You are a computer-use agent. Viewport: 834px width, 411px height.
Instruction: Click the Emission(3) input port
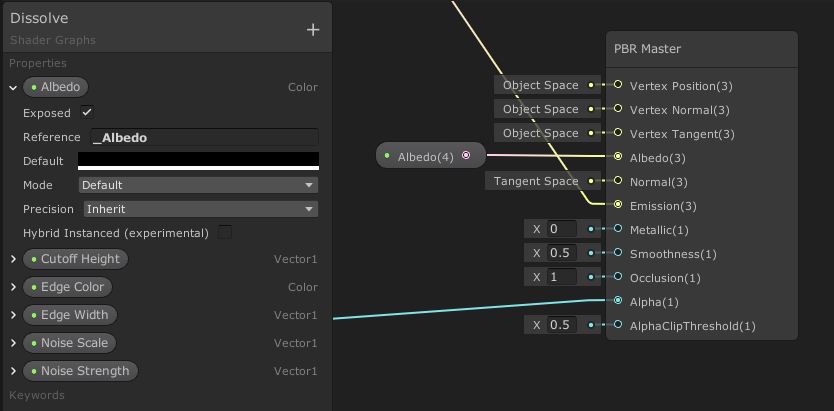tap(618, 205)
